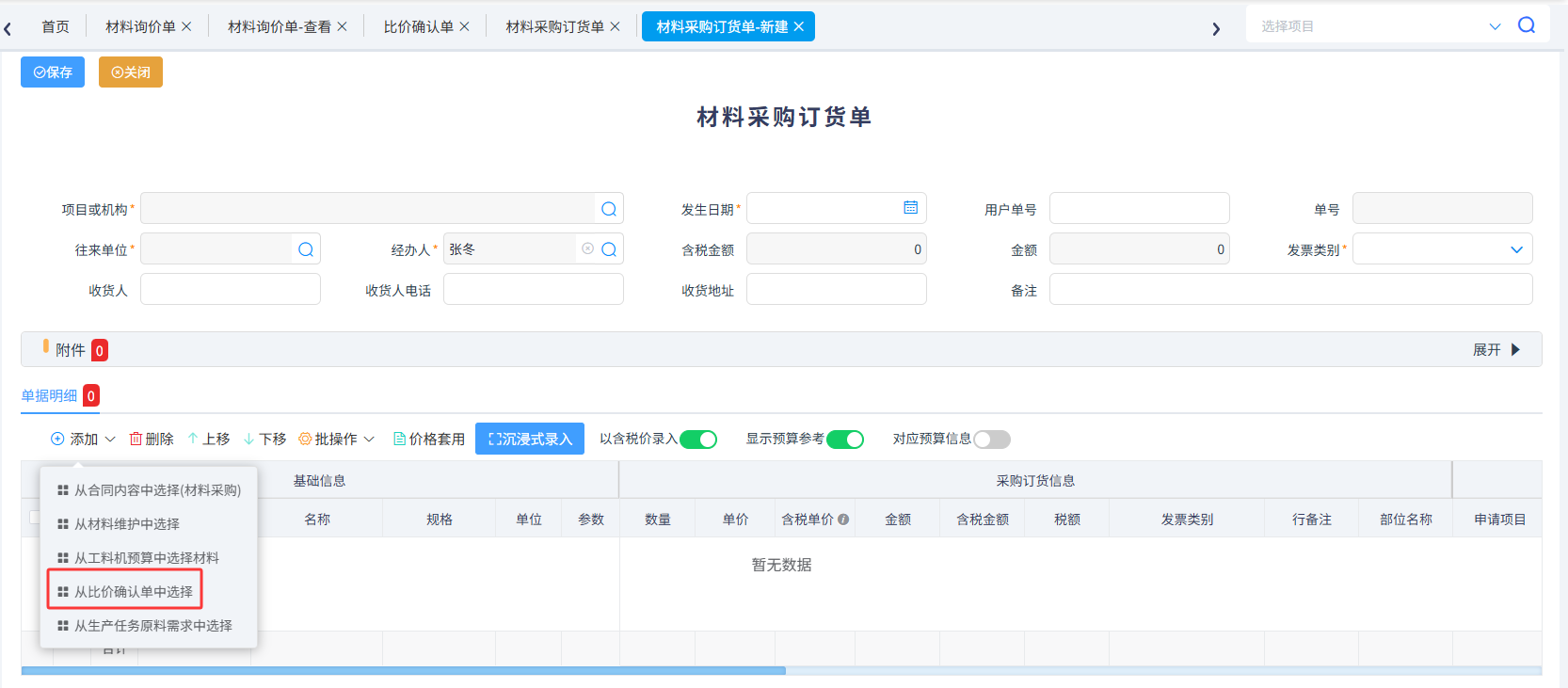Select 从合同内容中选择(材料采购) menu item
Image resolution: width=1568 pixels, height=688 pixels.
(x=149, y=489)
